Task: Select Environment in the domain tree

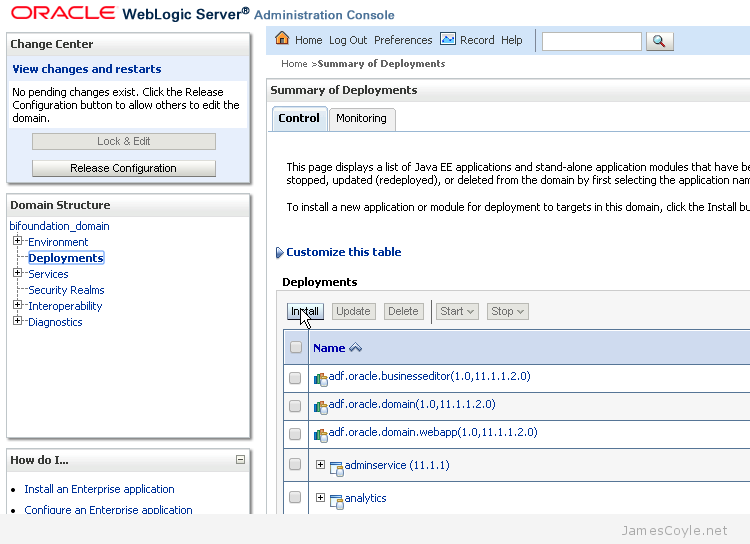Action: [x=58, y=242]
